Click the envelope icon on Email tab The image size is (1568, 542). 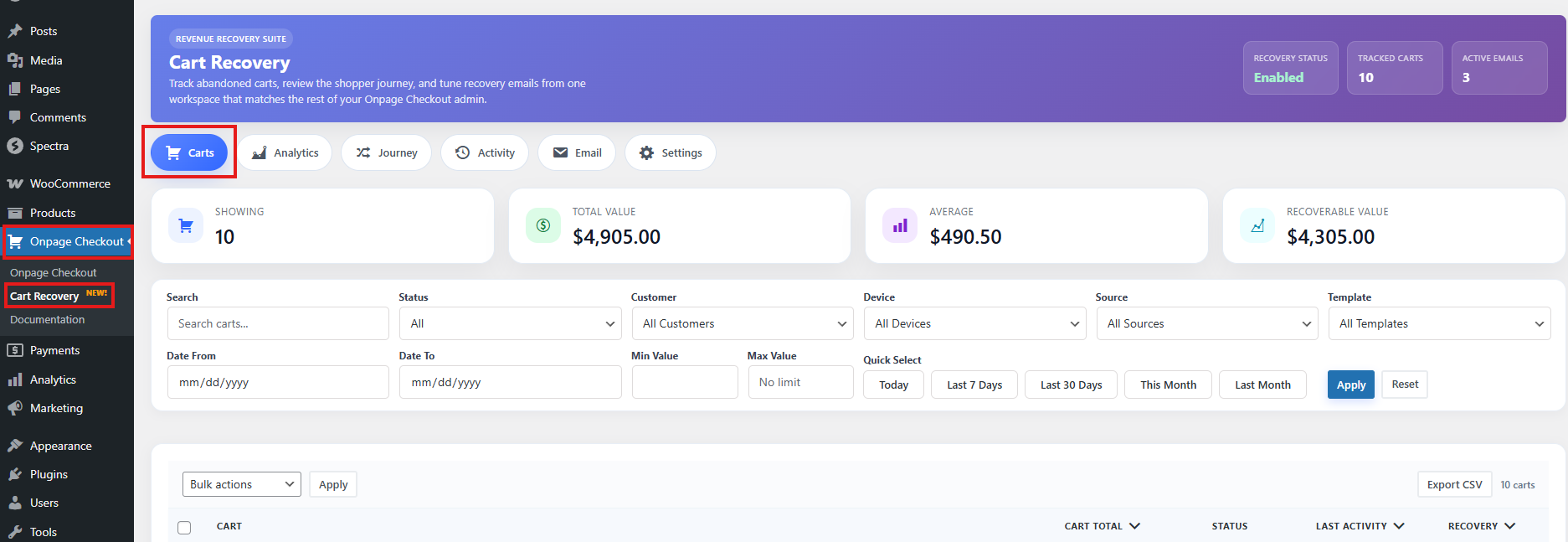560,152
